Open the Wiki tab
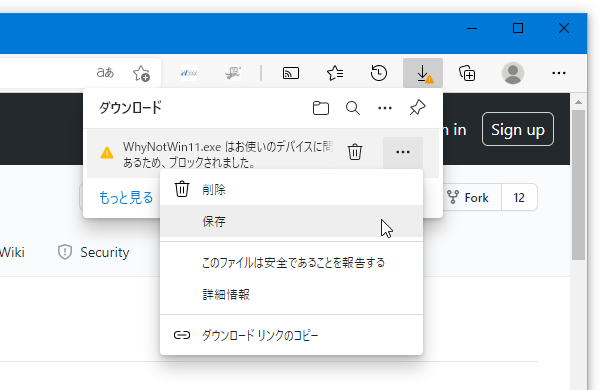Image resolution: width=600 pixels, height=390 pixels. click(x=12, y=252)
